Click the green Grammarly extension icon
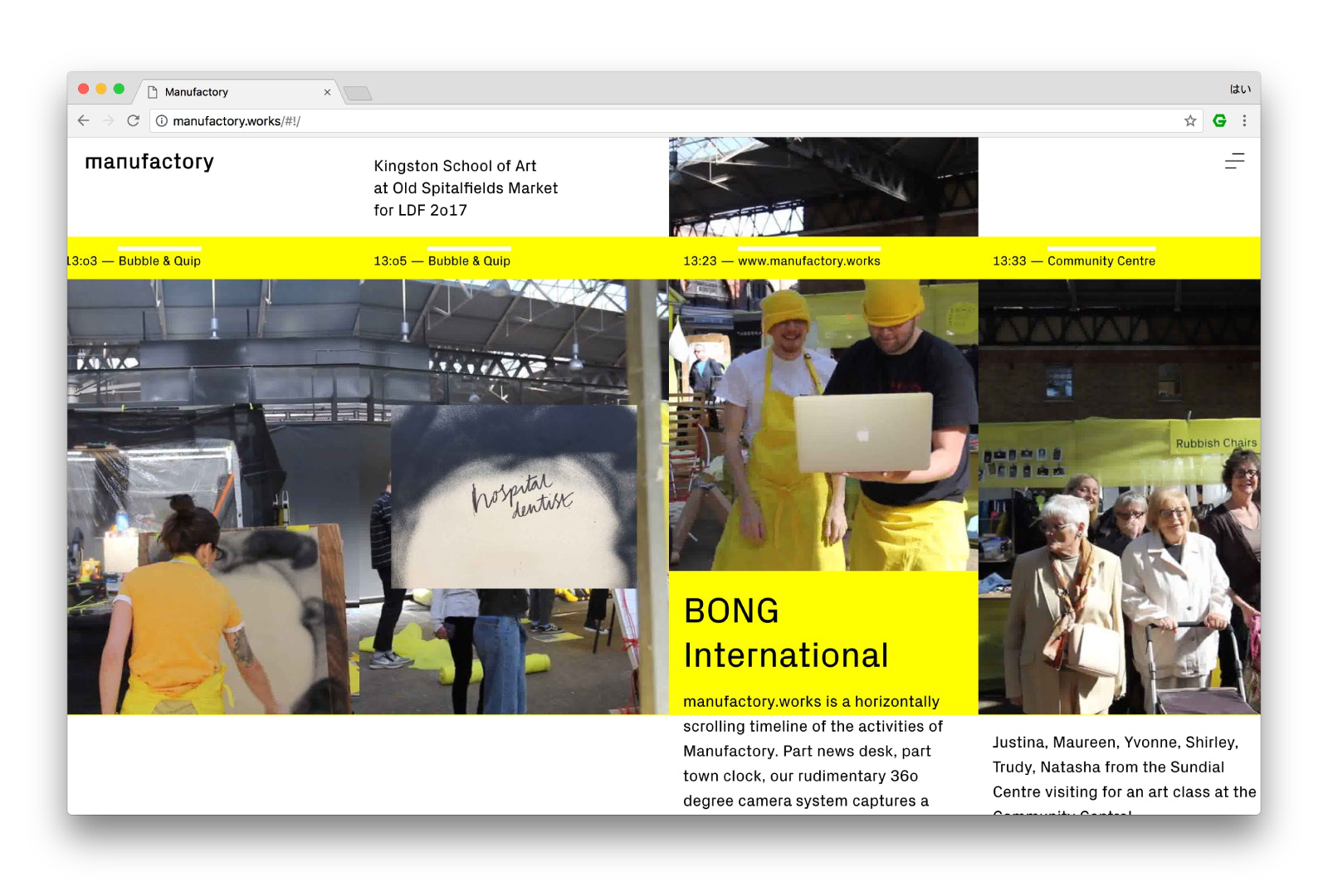The height and width of the screenshot is (896, 1328). pyautogui.click(x=1219, y=121)
